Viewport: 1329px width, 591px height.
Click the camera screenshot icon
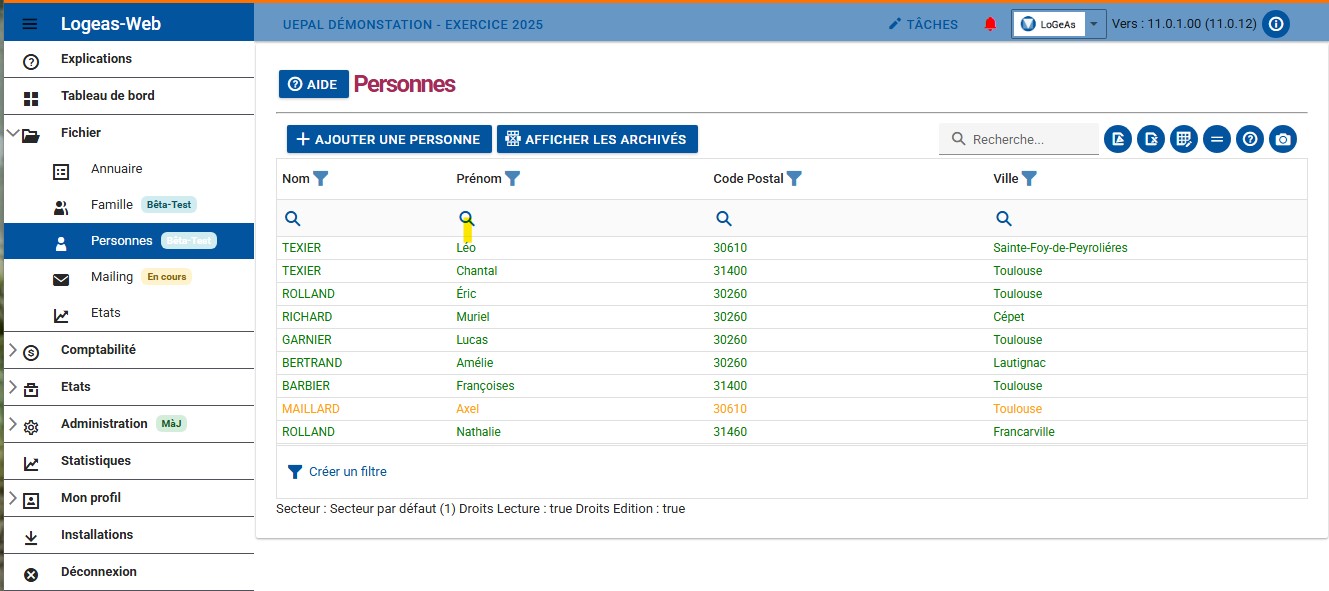click(x=1283, y=140)
